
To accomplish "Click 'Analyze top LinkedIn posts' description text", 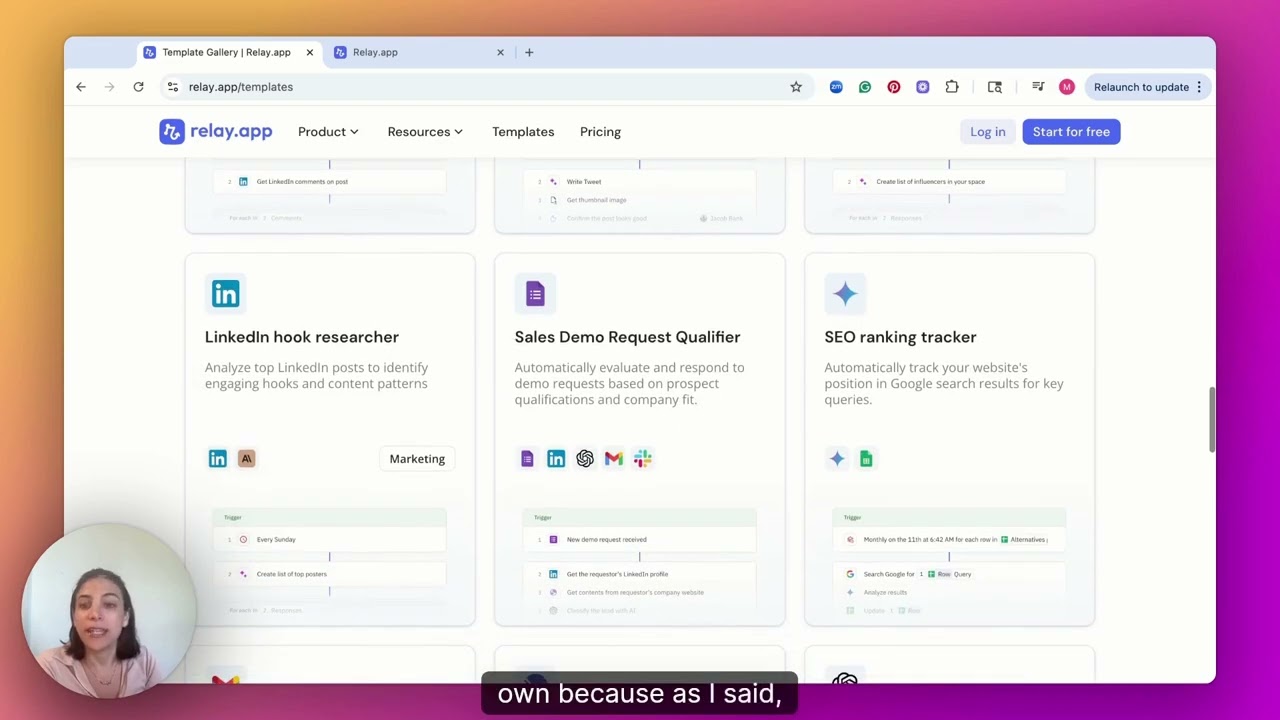I will [316, 376].
